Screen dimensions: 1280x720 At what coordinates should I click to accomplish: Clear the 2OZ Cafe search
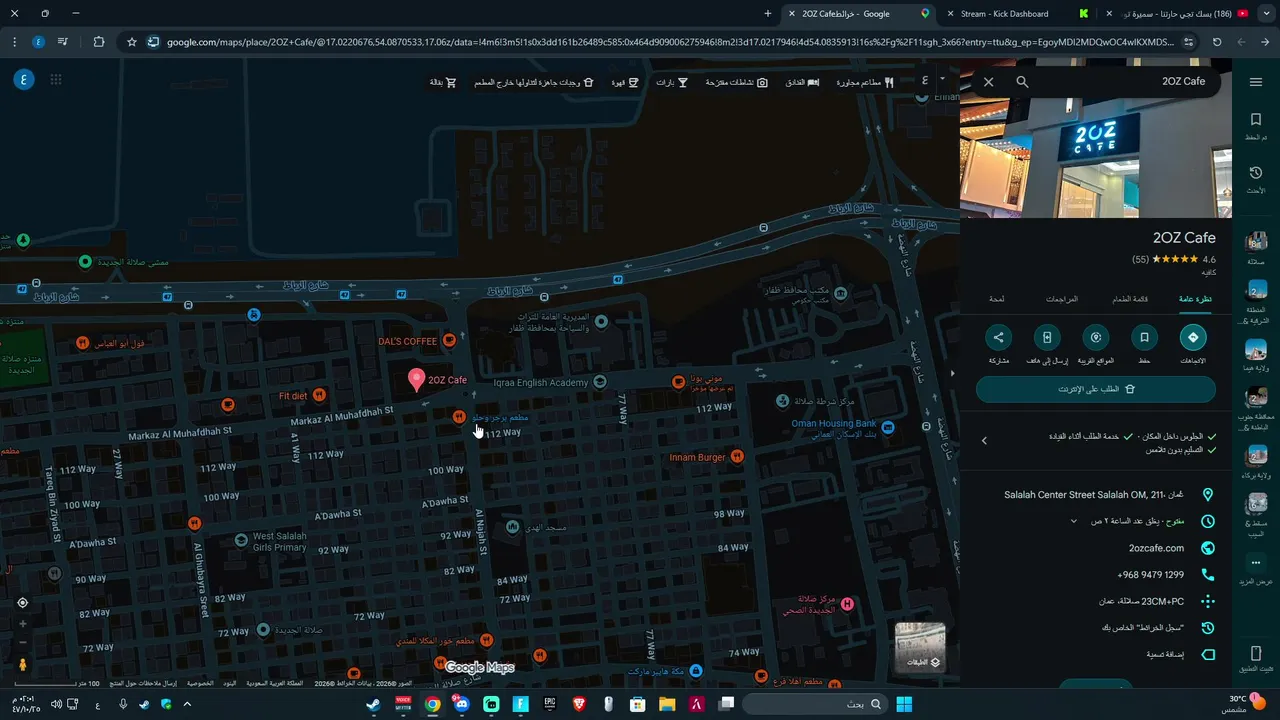coord(989,82)
